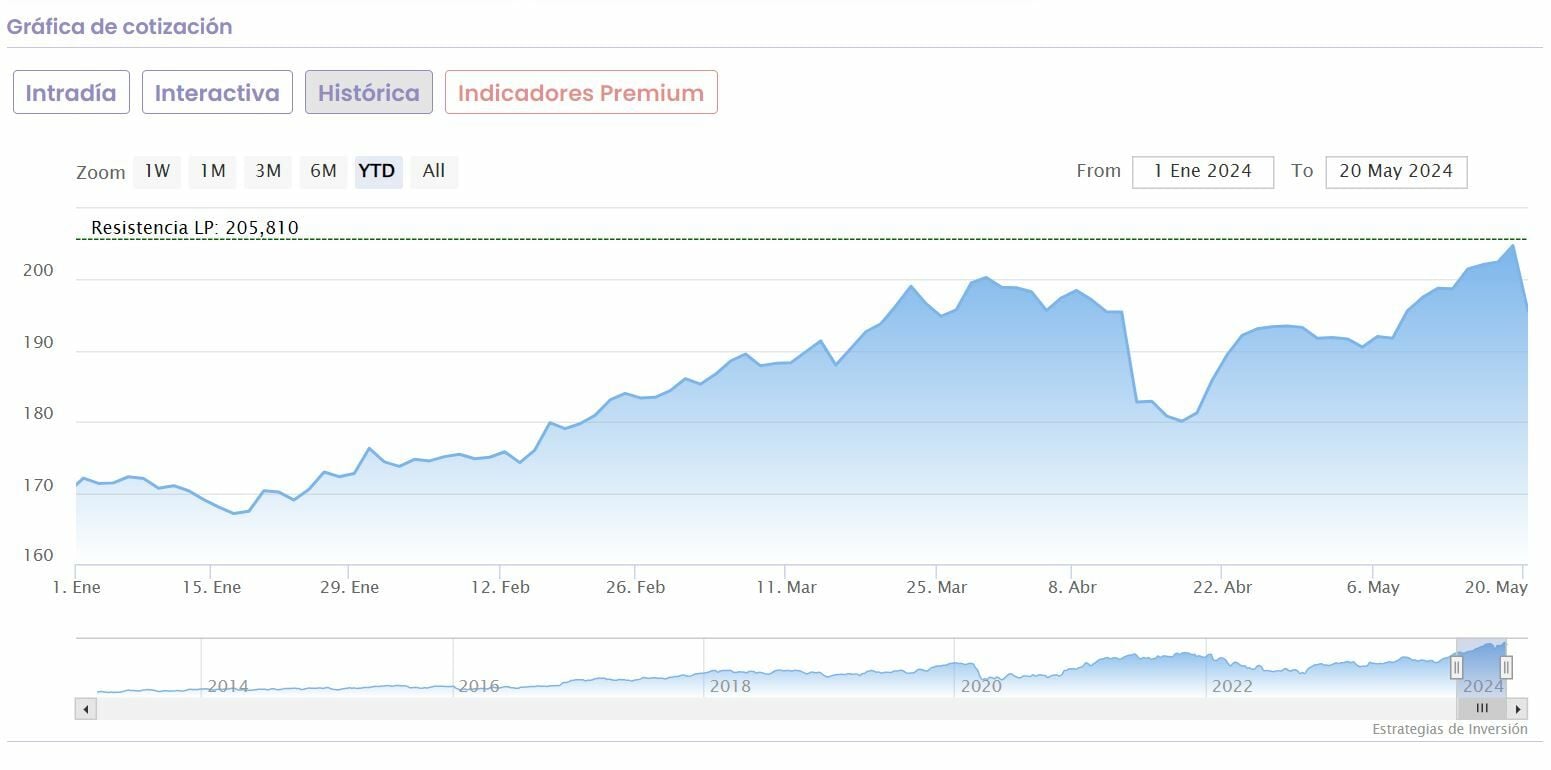Click the left navigator range handle

tap(1456, 667)
